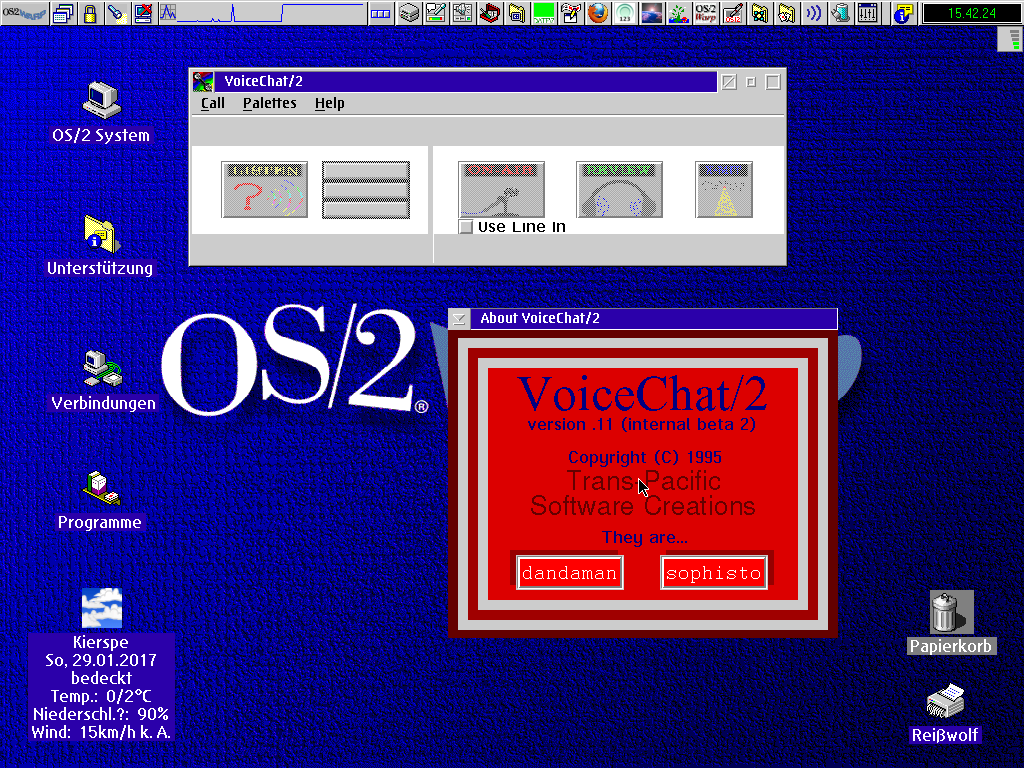Click the blue sound waves icon
Viewport: 1024px width, 768px height.
pos(813,13)
